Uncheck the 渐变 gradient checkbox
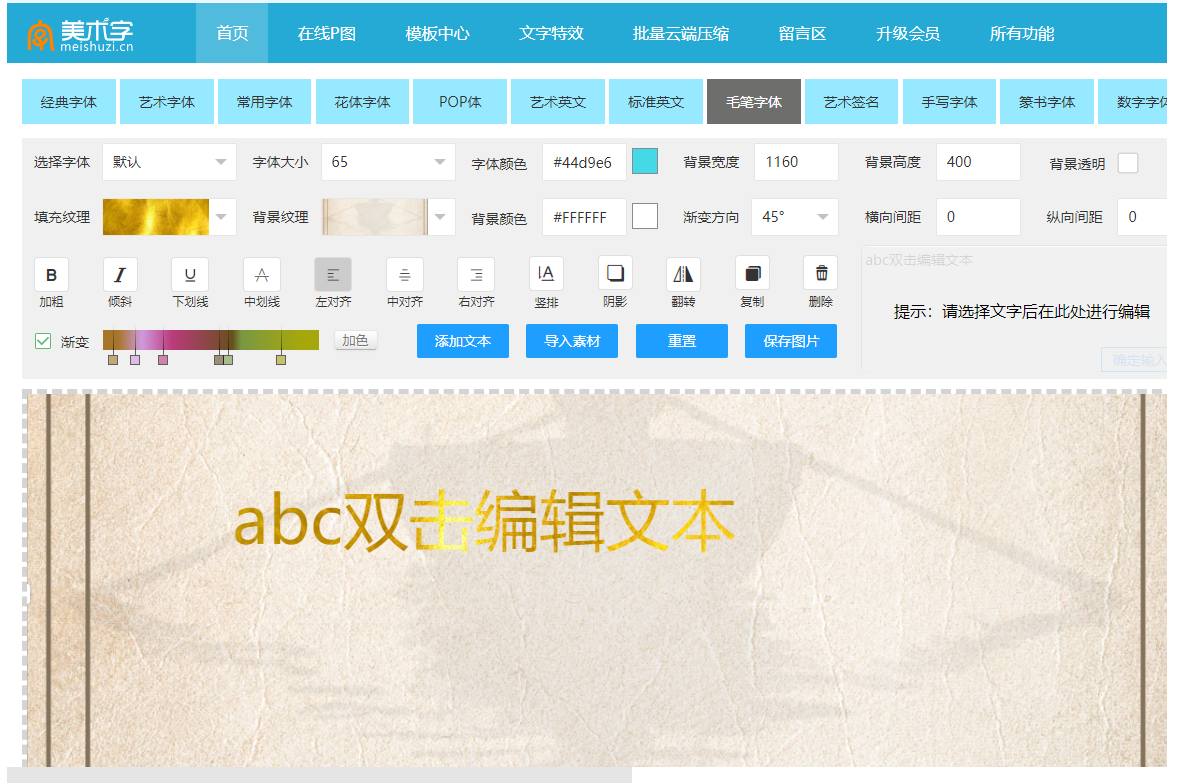Screen dimensions: 1178x783 click(43, 341)
